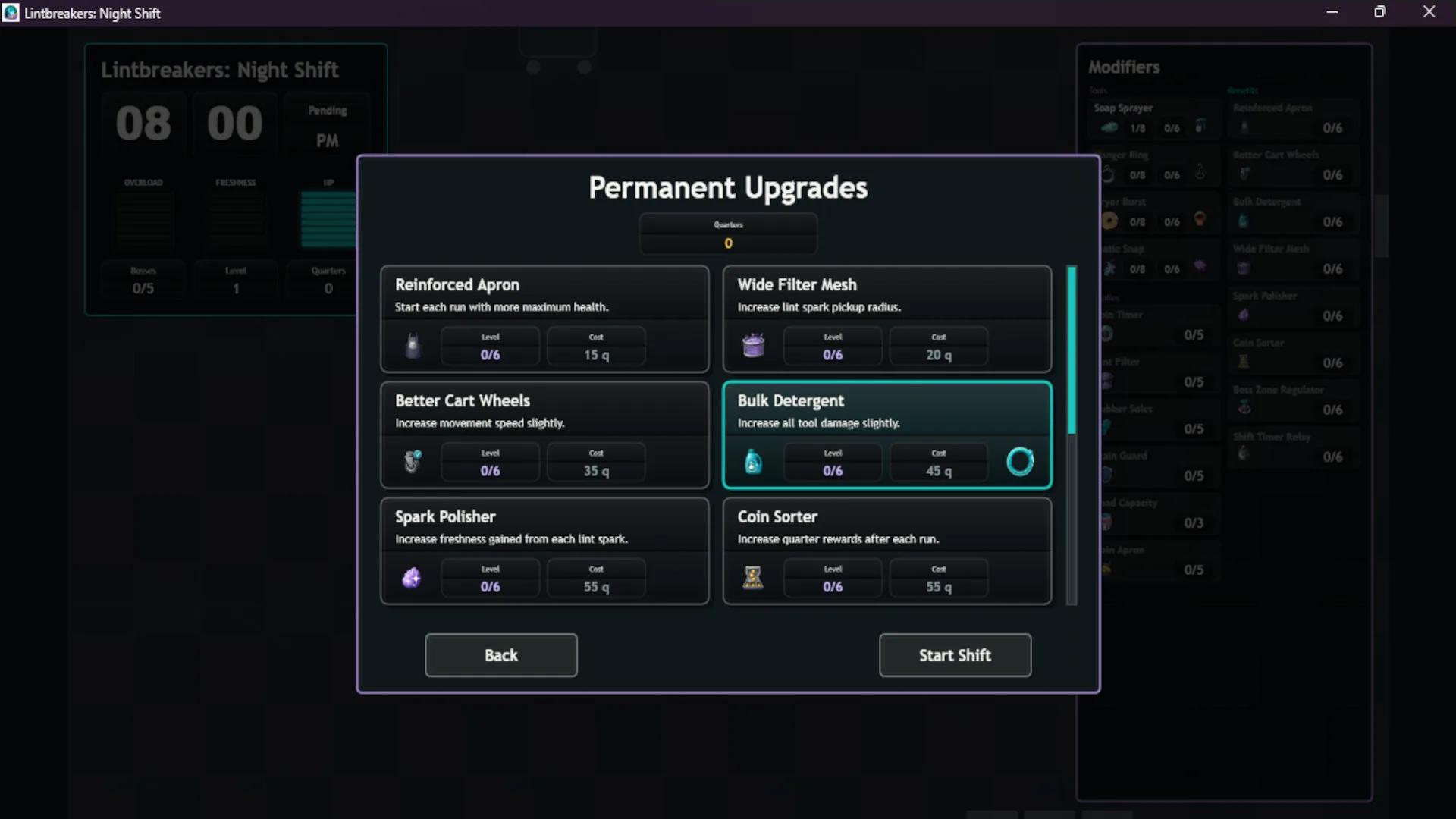Click the Reinforced Apron icon
1456x819 pixels.
pos(413,346)
